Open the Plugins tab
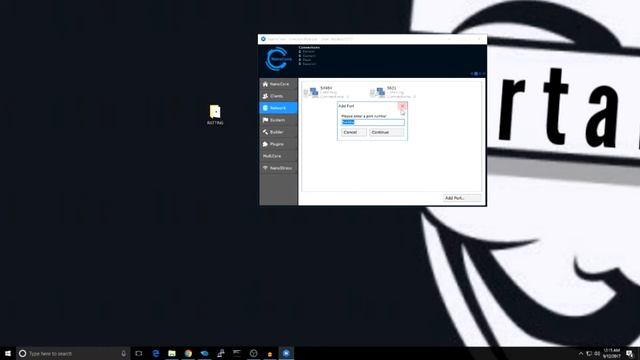The width and height of the screenshot is (640, 360). tap(278, 144)
